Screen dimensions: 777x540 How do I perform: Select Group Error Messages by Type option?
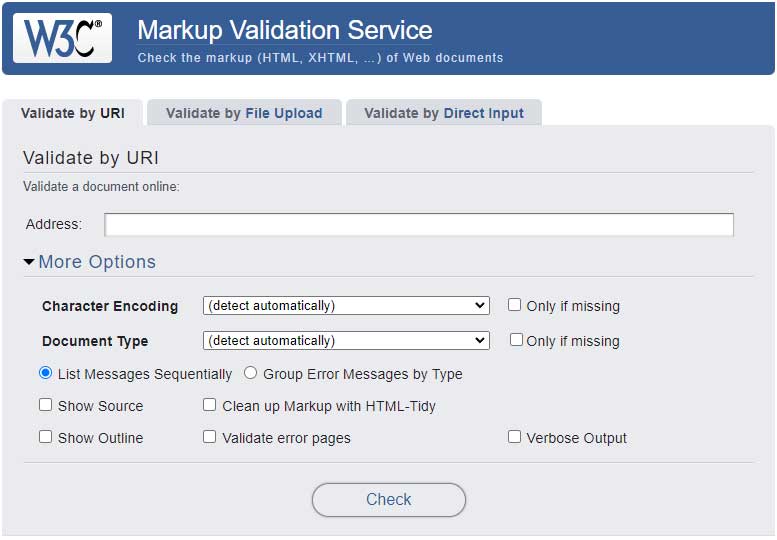tap(251, 373)
